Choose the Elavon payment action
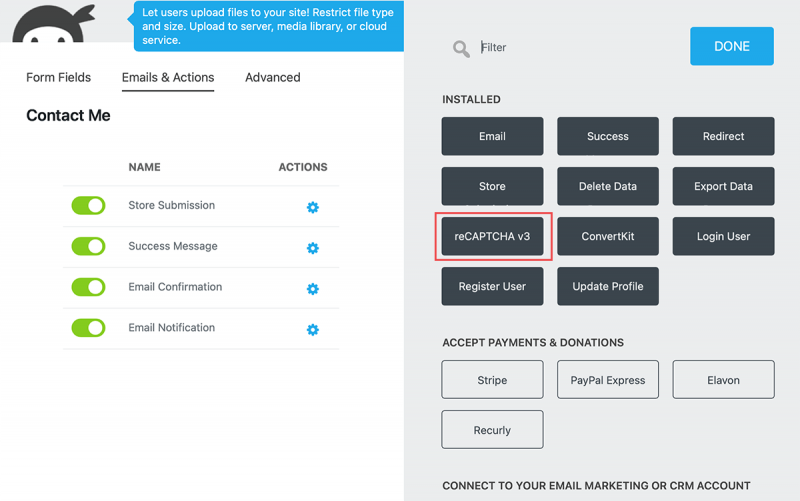This screenshot has height=501, width=800. click(x=723, y=380)
